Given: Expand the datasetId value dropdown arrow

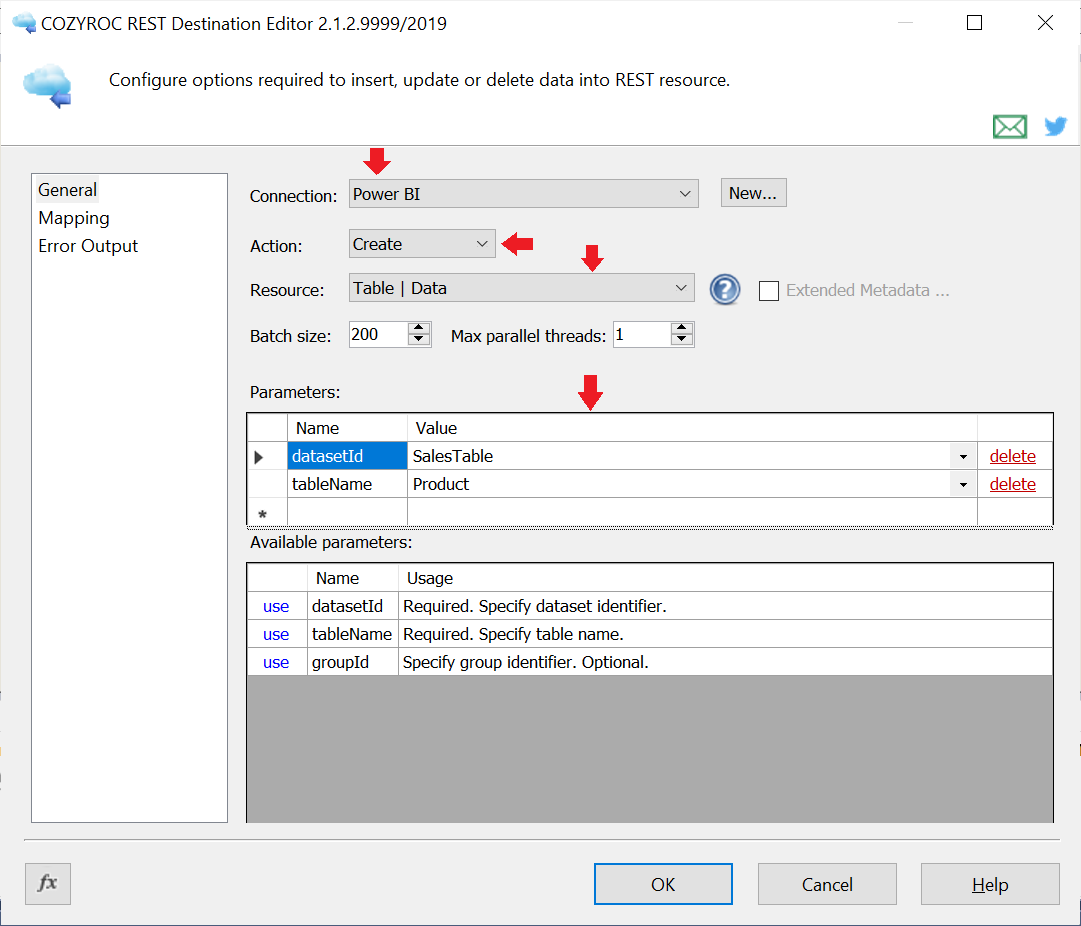Looking at the screenshot, I should click(x=963, y=456).
